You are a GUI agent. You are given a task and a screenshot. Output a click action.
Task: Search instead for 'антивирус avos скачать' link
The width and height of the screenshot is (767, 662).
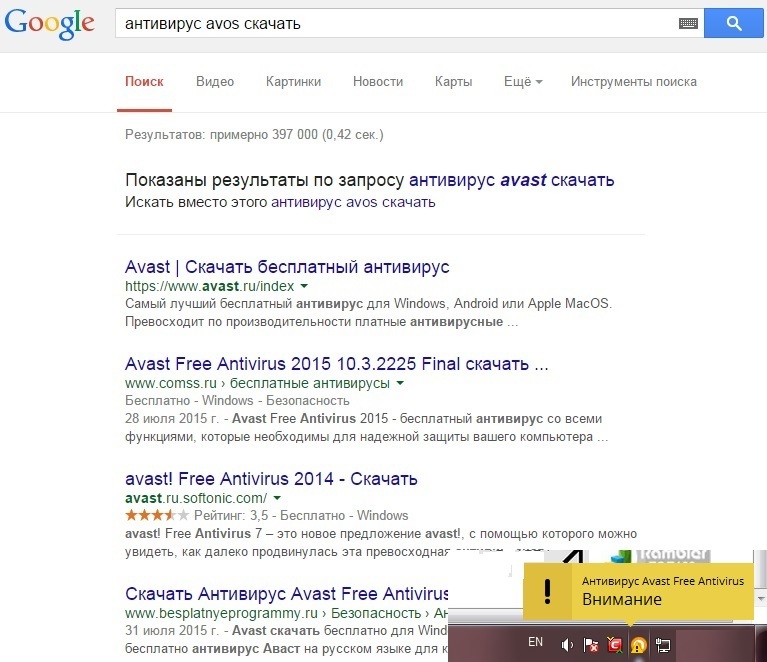(353, 202)
